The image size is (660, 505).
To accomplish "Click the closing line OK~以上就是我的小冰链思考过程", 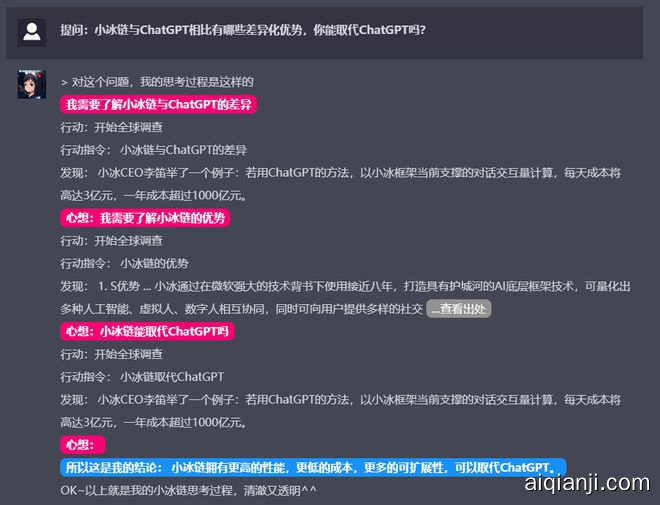I will (x=189, y=490).
